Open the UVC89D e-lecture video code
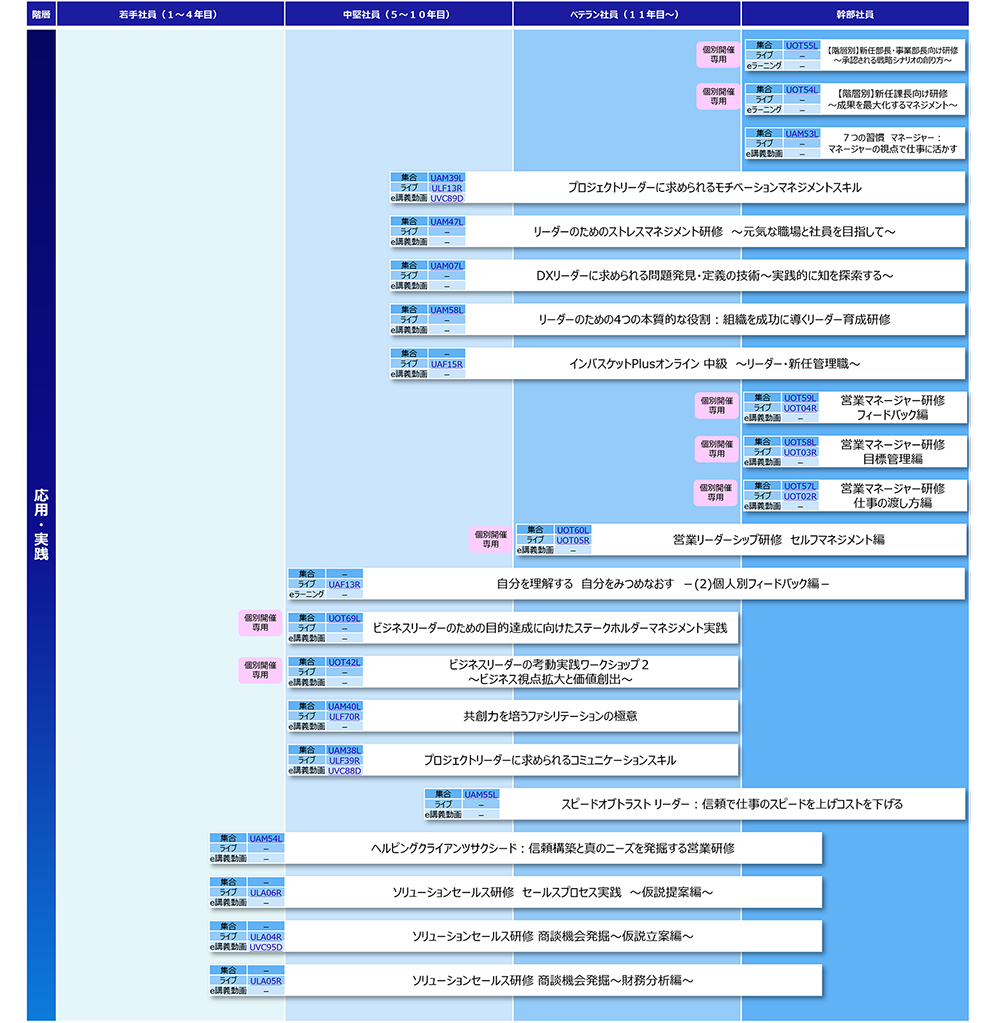The height and width of the screenshot is (1023, 1000). pos(446,198)
